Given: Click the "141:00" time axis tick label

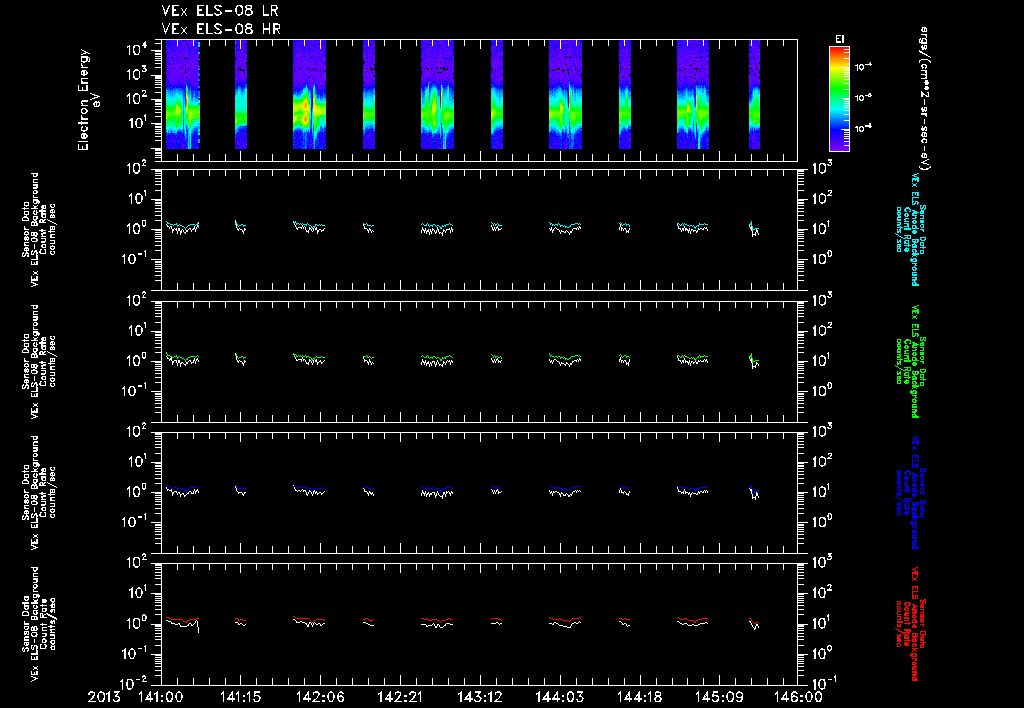Looking at the screenshot, I should (x=161, y=698).
